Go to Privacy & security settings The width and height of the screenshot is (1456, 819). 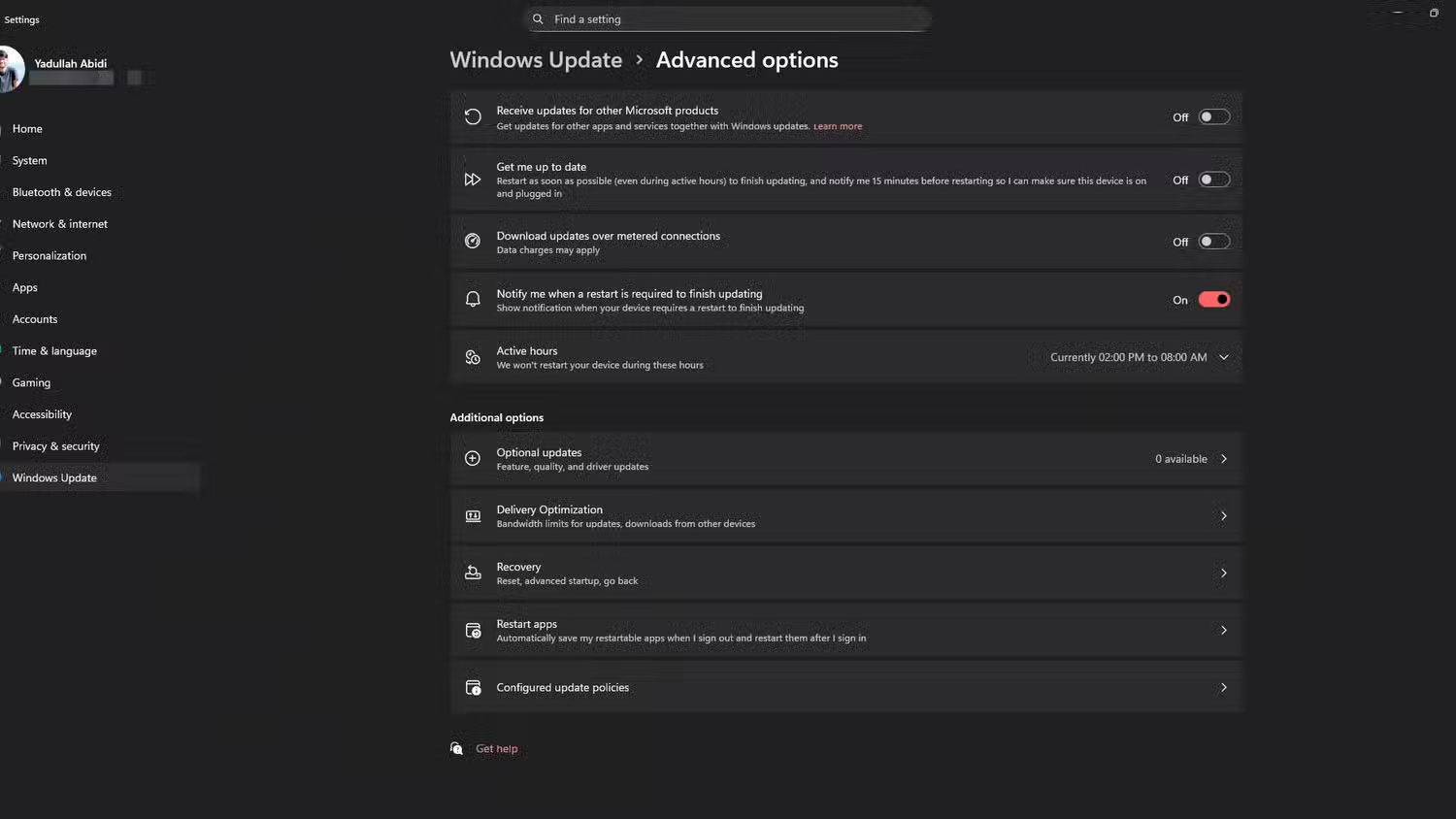[55, 445]
